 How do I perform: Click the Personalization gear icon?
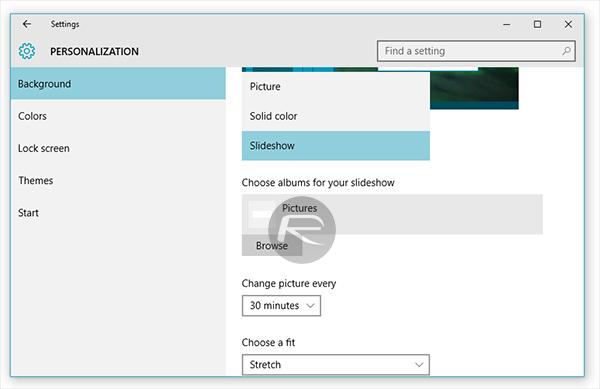click(x=27, y=51)
